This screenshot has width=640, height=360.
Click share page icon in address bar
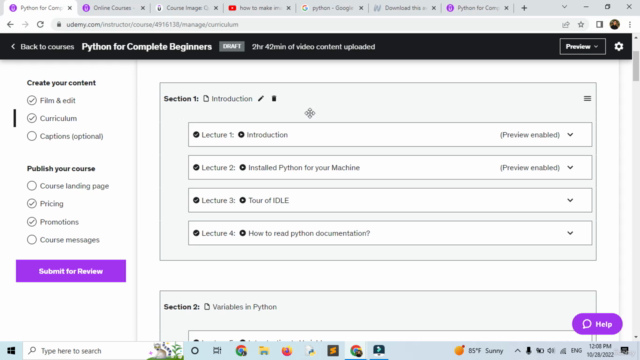(566, 24)
